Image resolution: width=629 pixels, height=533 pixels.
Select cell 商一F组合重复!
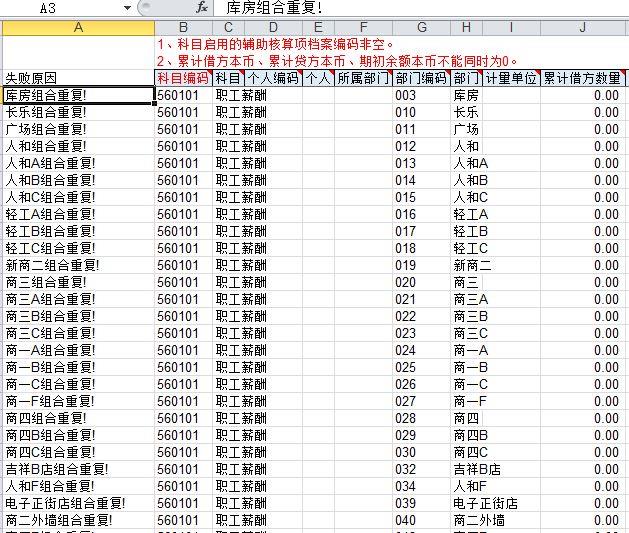pos(79,401)
